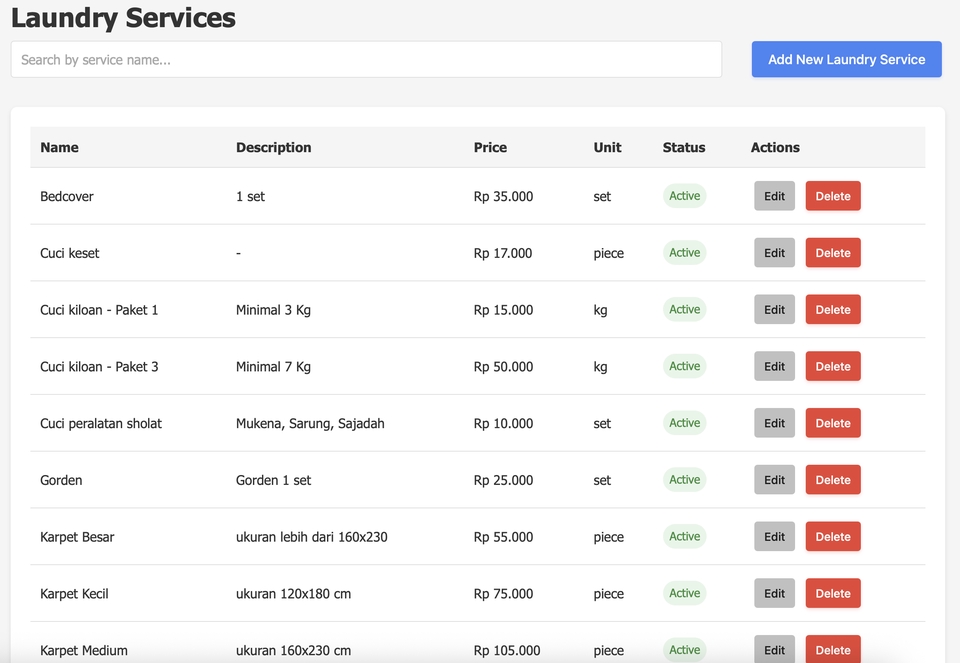Open edit for Cuci kiloan - Paket 1
This screenshot has height=663, width=960.
774,310
